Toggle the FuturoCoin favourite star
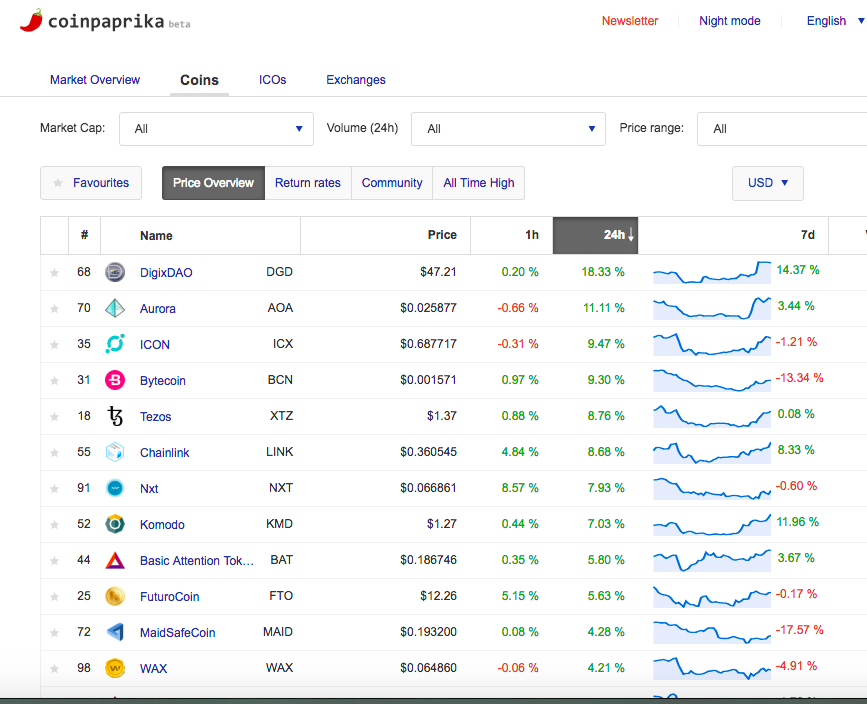Image resolution: width=867 pixels, height=704 pixels. (x=54, y=597)
